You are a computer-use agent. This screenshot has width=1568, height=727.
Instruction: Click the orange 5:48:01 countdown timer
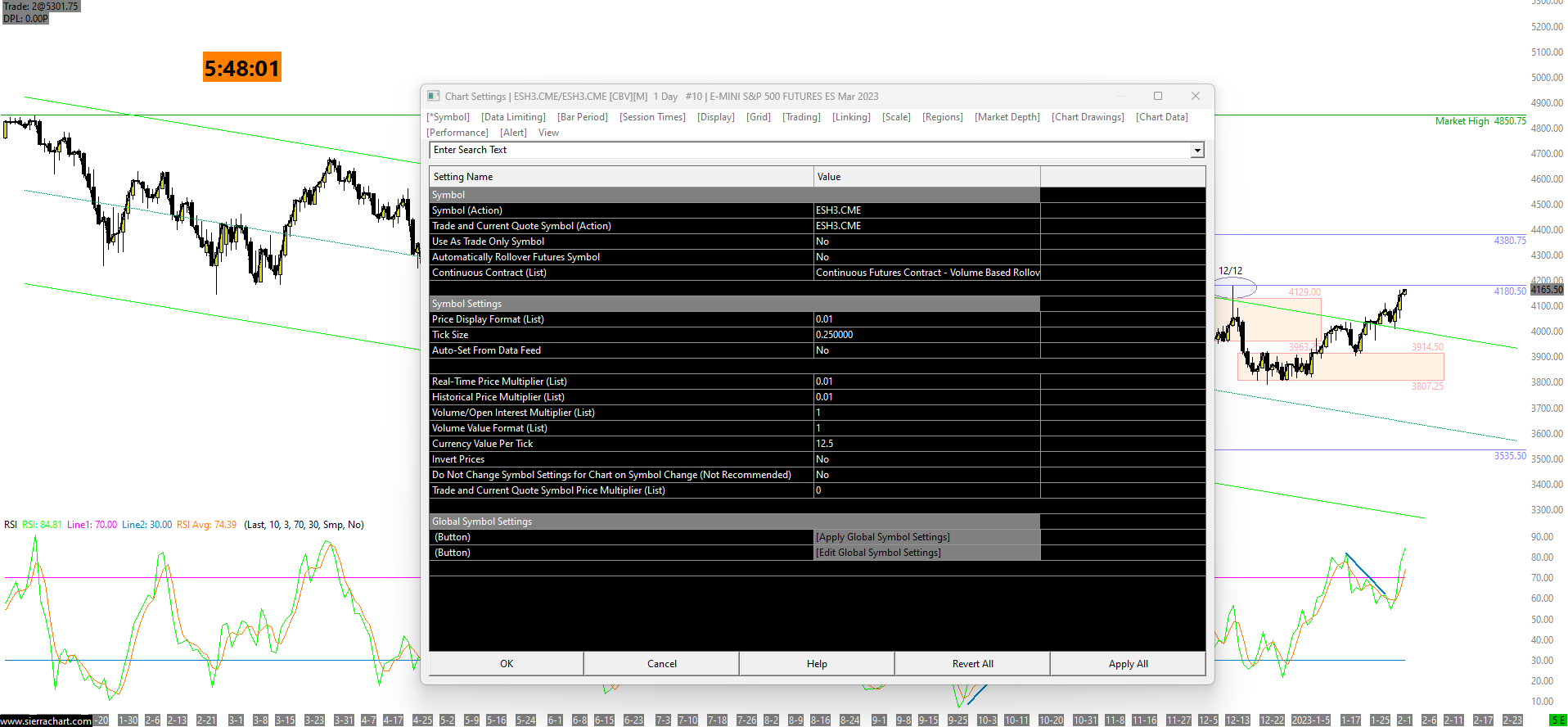(x=242, y=68)
